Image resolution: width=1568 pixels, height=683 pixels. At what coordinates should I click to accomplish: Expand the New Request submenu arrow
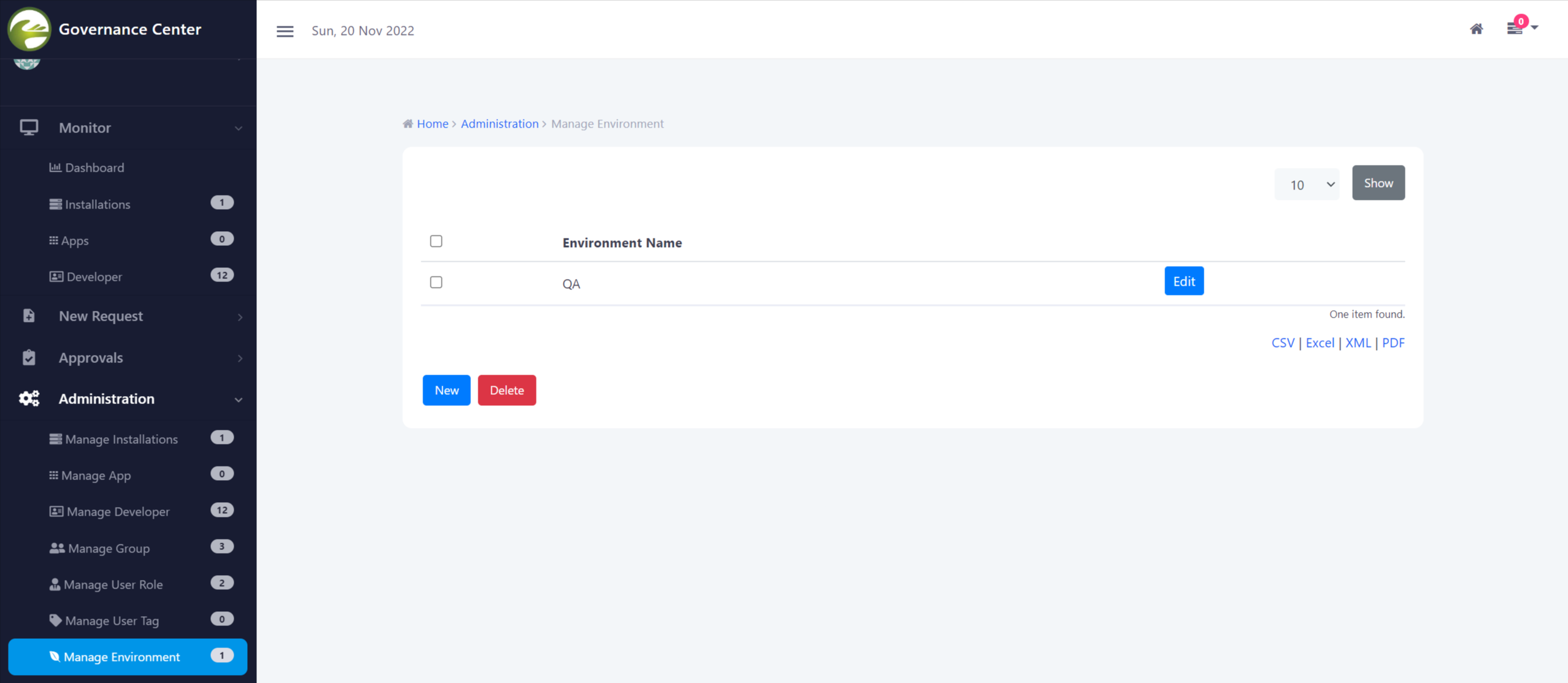[240, 317]
